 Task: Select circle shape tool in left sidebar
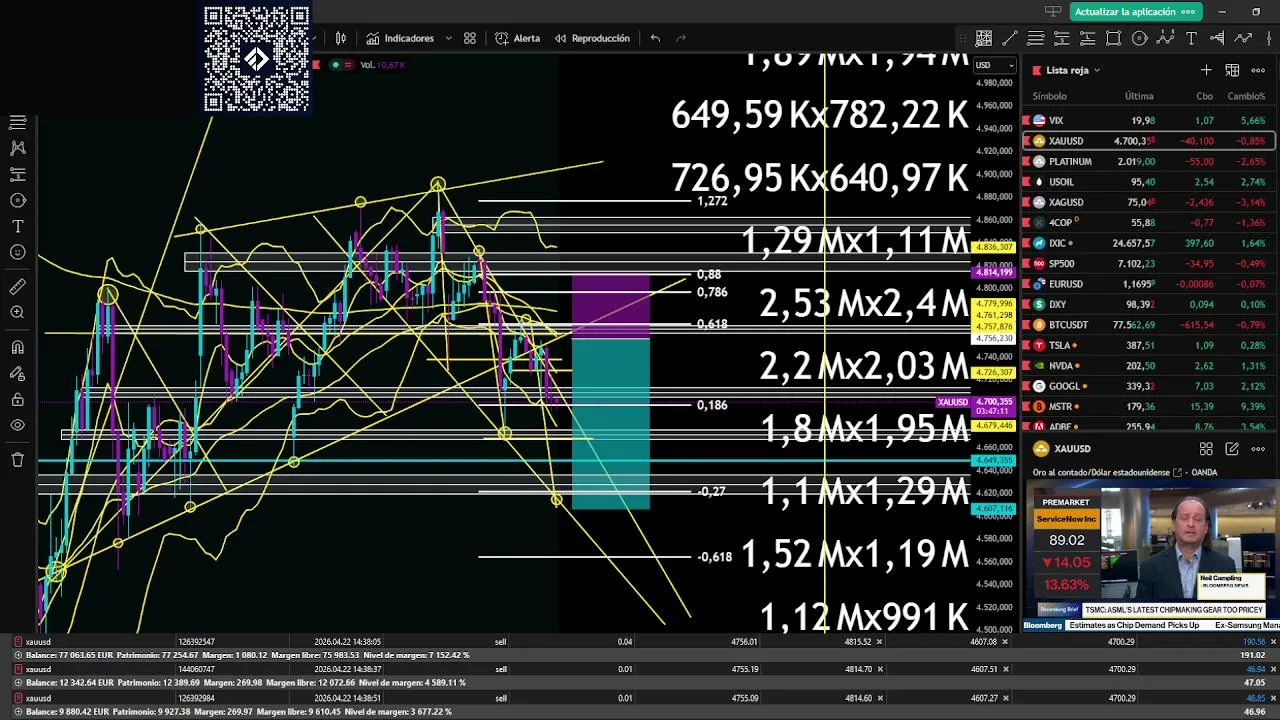click(17, 200)
